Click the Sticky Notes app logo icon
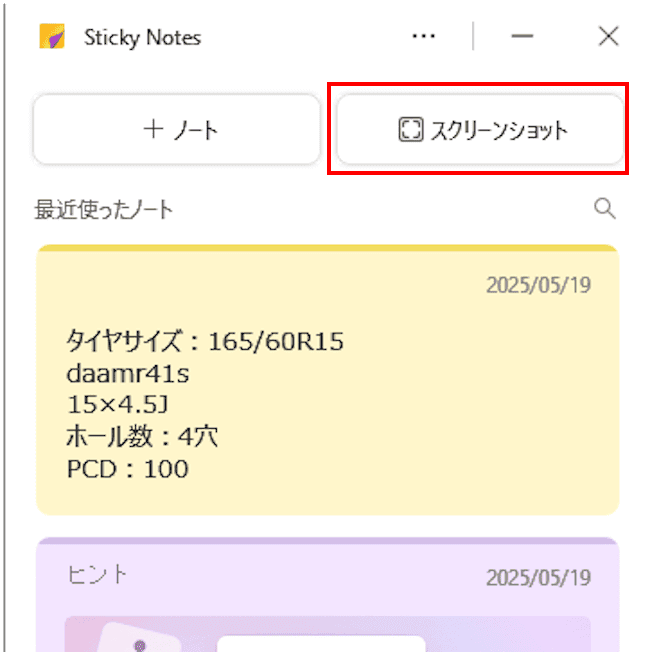This screenshot has height=652, width=650. point(52,36)
